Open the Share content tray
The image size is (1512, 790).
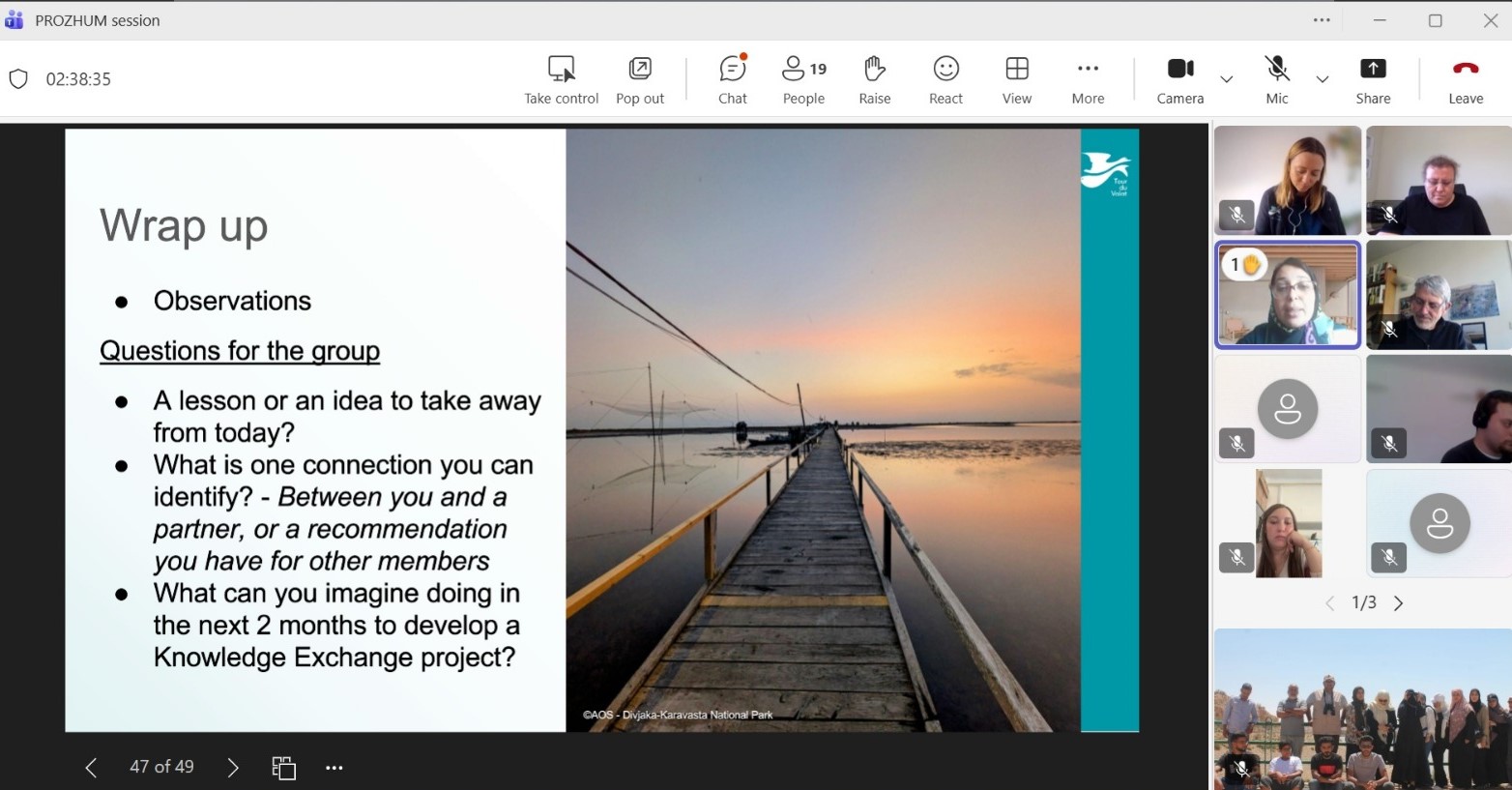click(x=1372, y=79)
